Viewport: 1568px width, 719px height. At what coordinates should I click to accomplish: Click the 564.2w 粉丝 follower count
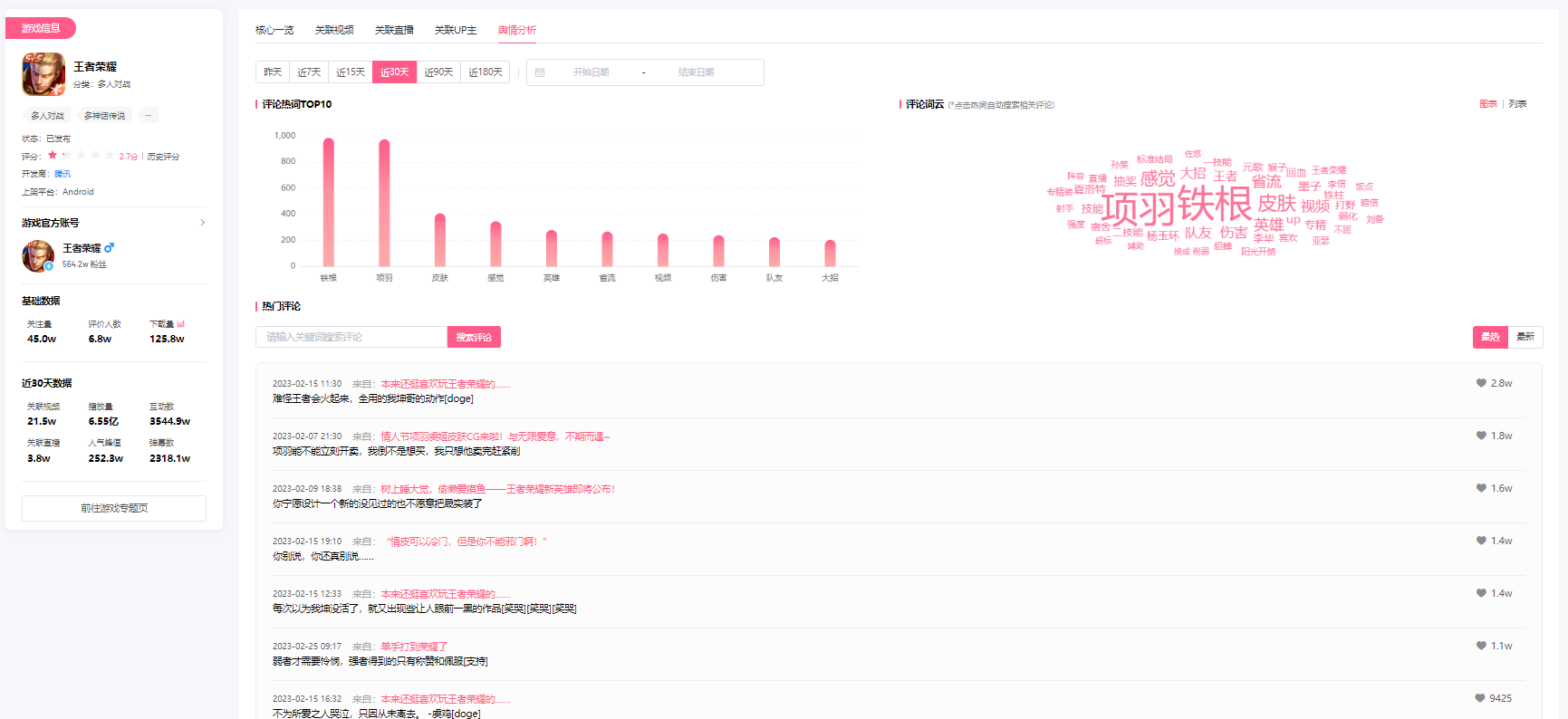(84, 264)
